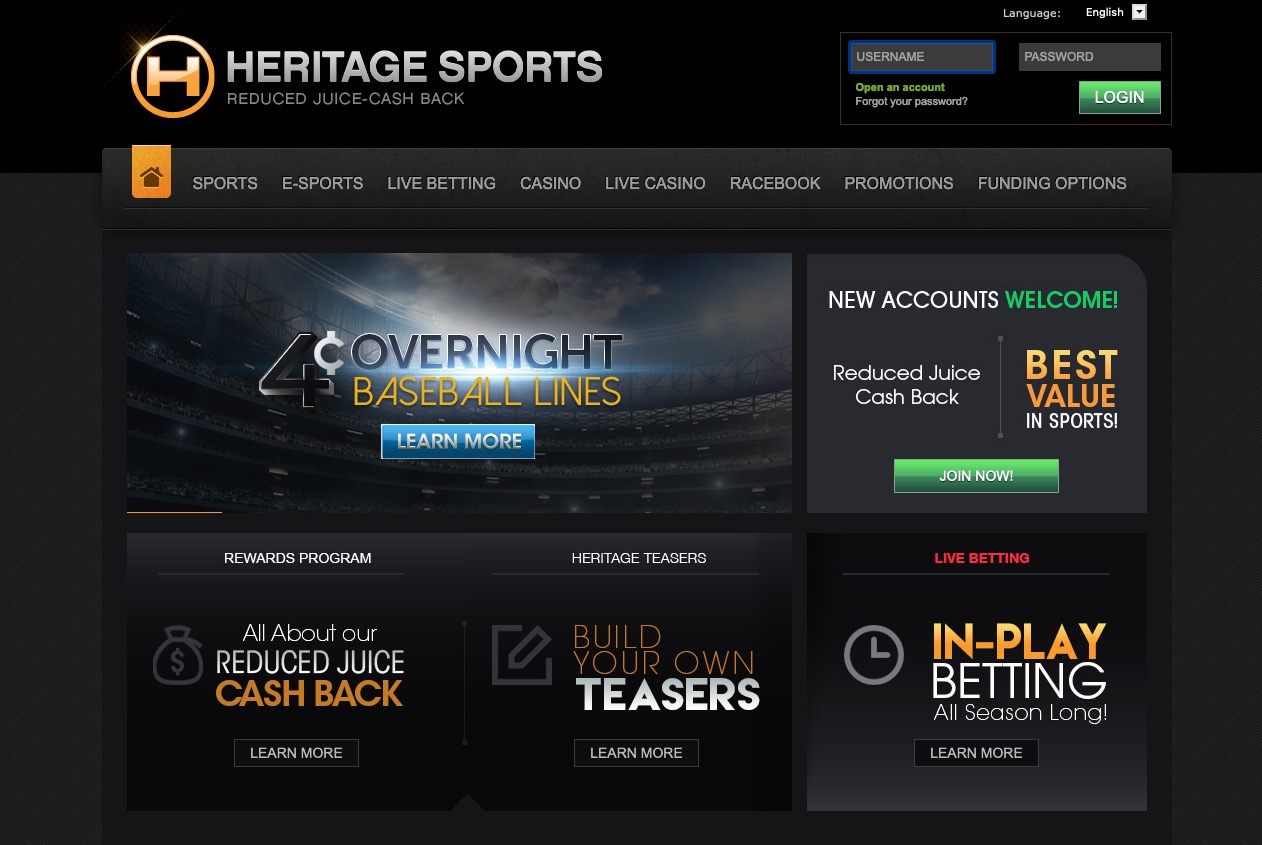This screenshot has width=1262, height=845.
Task: Open the Live Casino menu item
Action: [655, 183]
